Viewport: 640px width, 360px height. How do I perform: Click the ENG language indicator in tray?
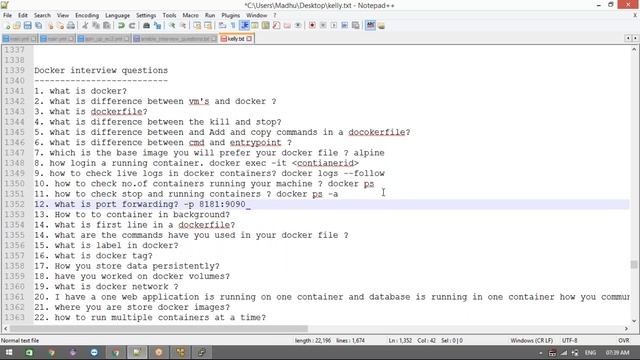[x=590, y=353]
